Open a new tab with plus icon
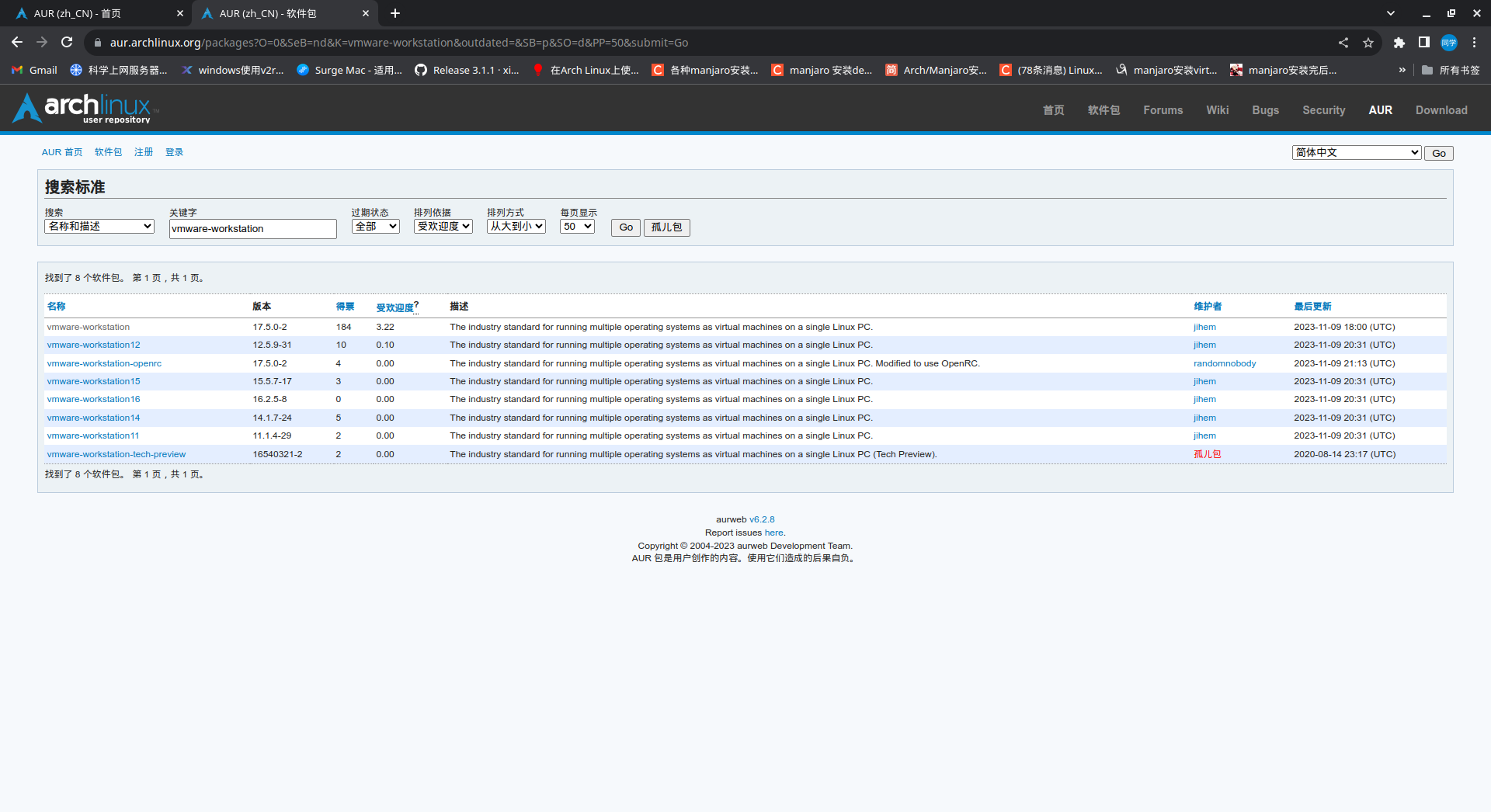Viewport: 1491px width, 812px height. [395, 13]
